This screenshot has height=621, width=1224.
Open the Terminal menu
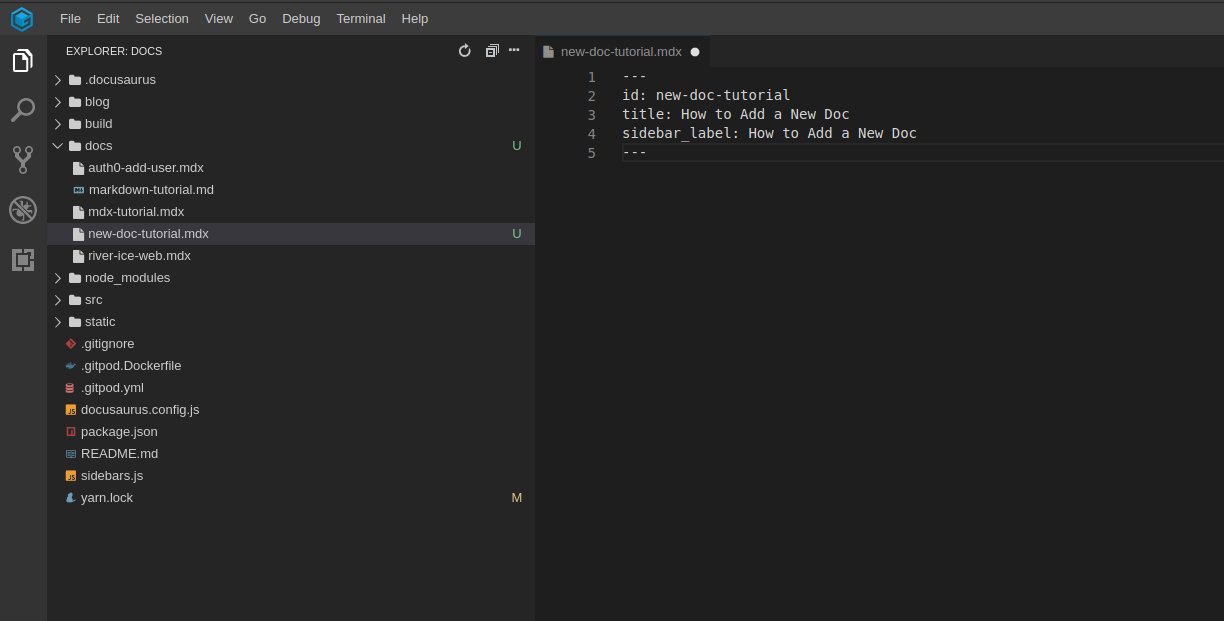coord(360,18)
